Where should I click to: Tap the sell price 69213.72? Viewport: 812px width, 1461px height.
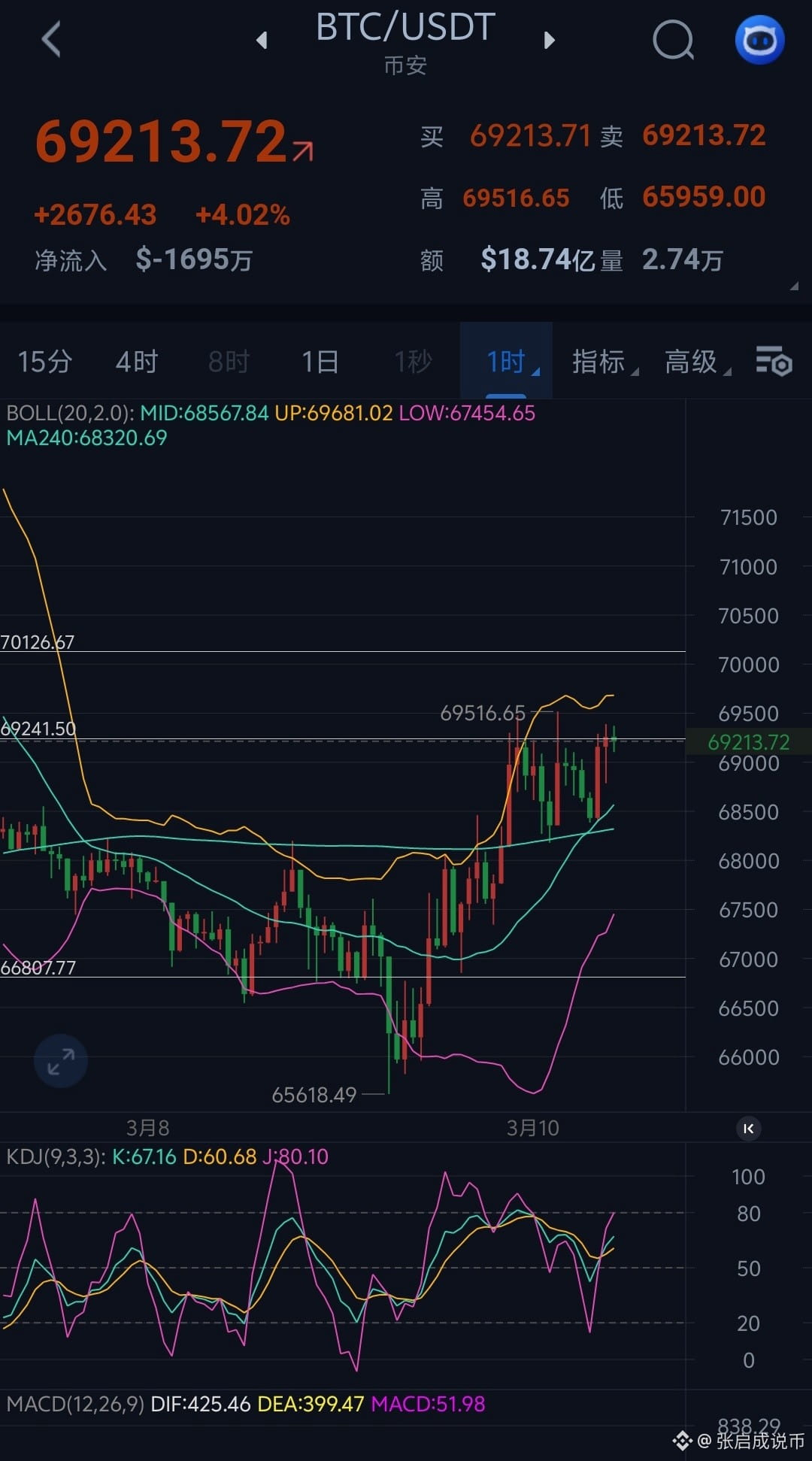click(x=704, y=136)
